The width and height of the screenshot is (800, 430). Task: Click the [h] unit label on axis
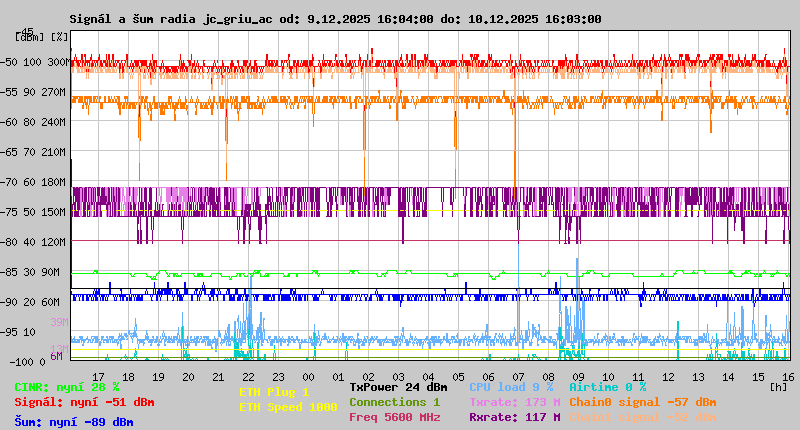[x=778, y=386]
